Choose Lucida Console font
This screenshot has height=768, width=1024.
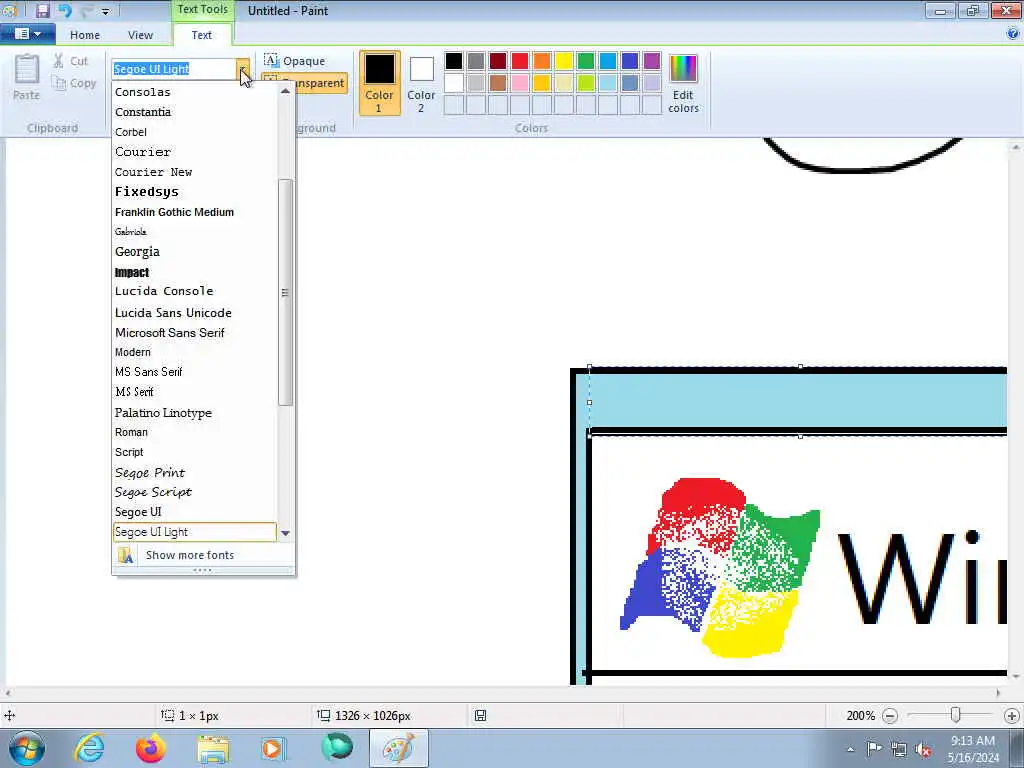tap(195, 291)
